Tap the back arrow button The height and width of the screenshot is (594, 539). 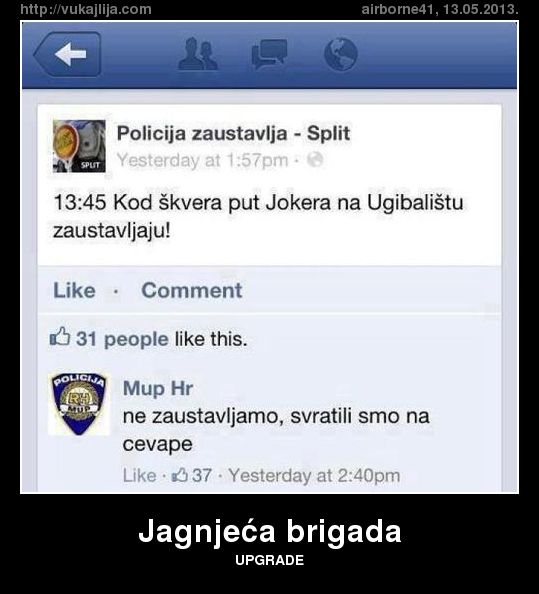coord(67,55)
